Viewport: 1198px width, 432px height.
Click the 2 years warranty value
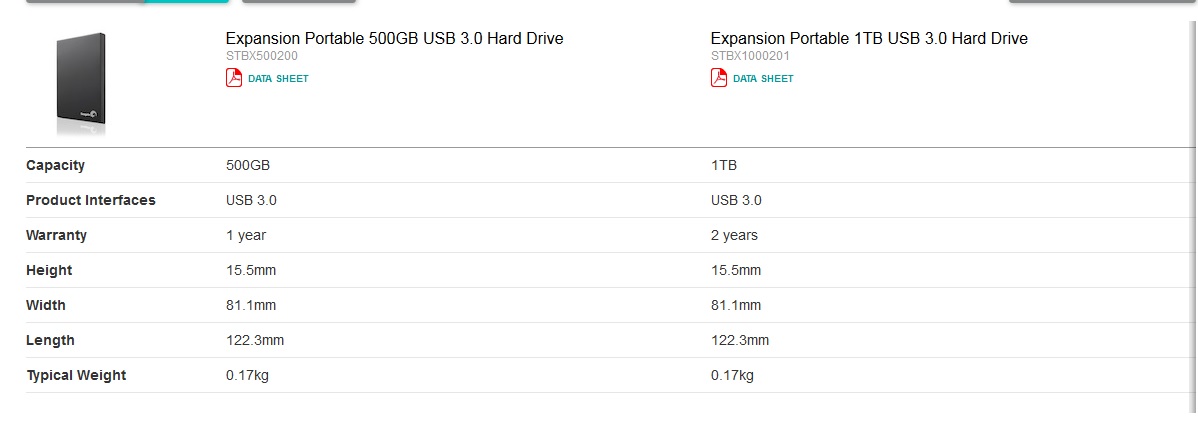pos(734,235)
